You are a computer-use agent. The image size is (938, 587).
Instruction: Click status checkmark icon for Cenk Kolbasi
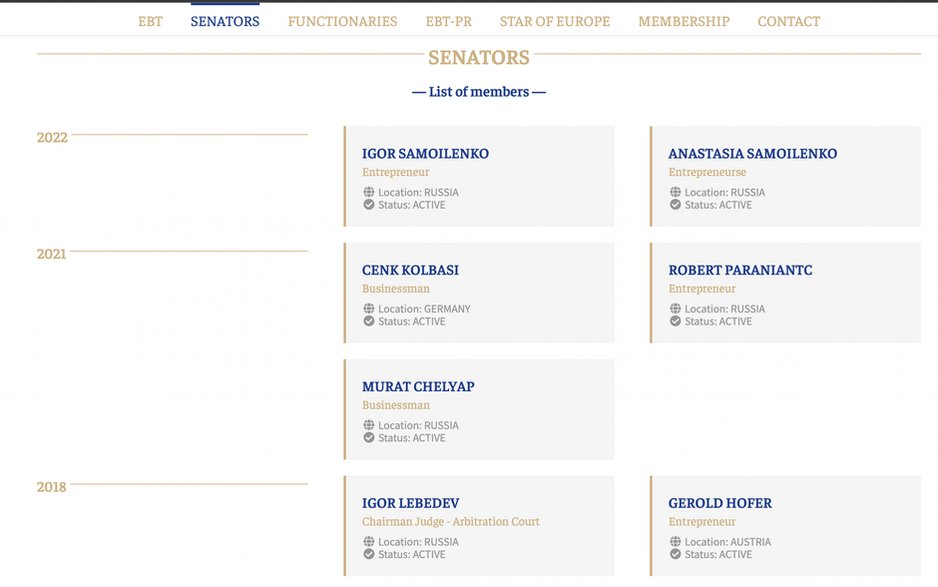click(x=368, y=321)
